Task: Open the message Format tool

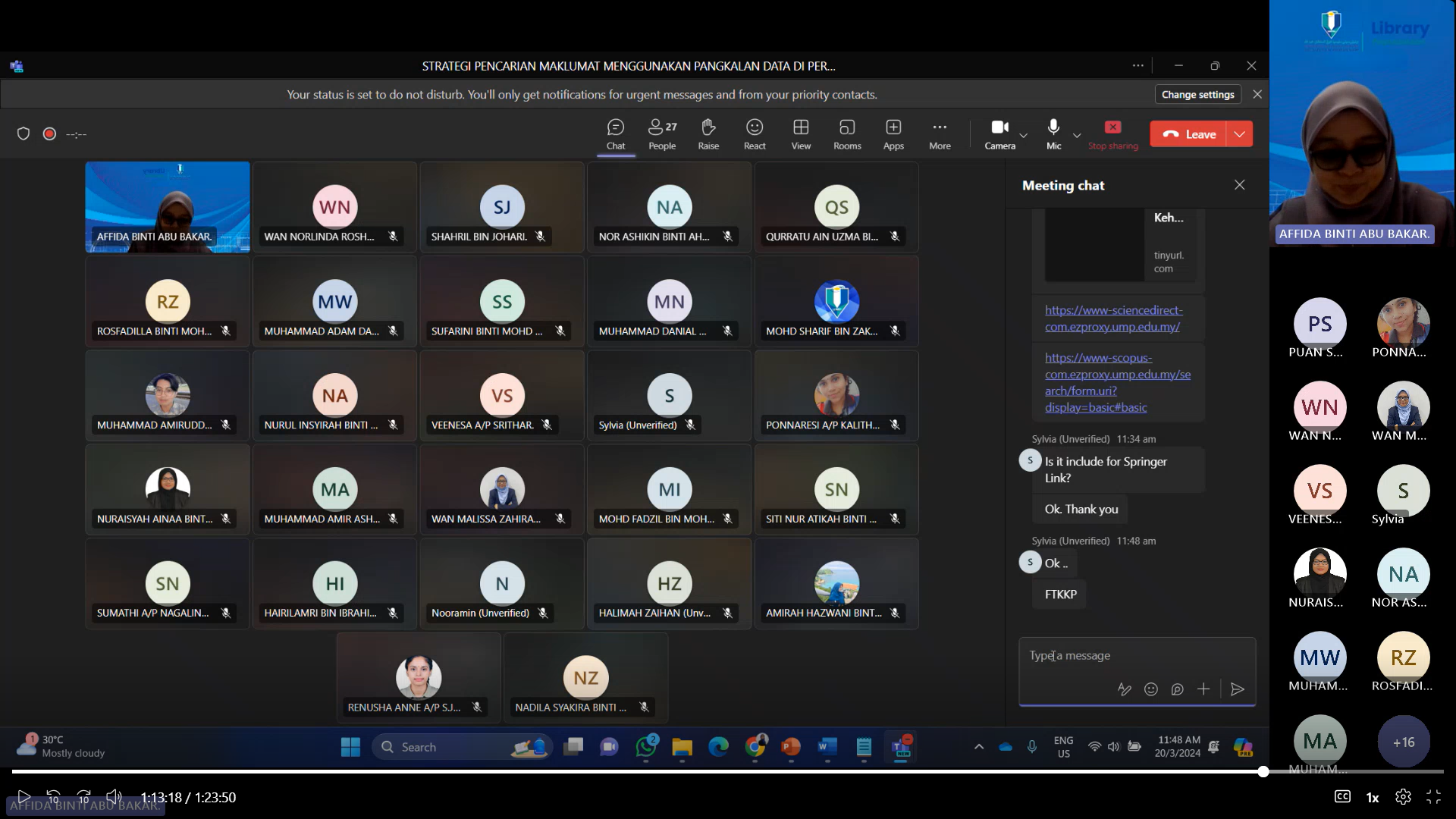Action: (1125, 689)
